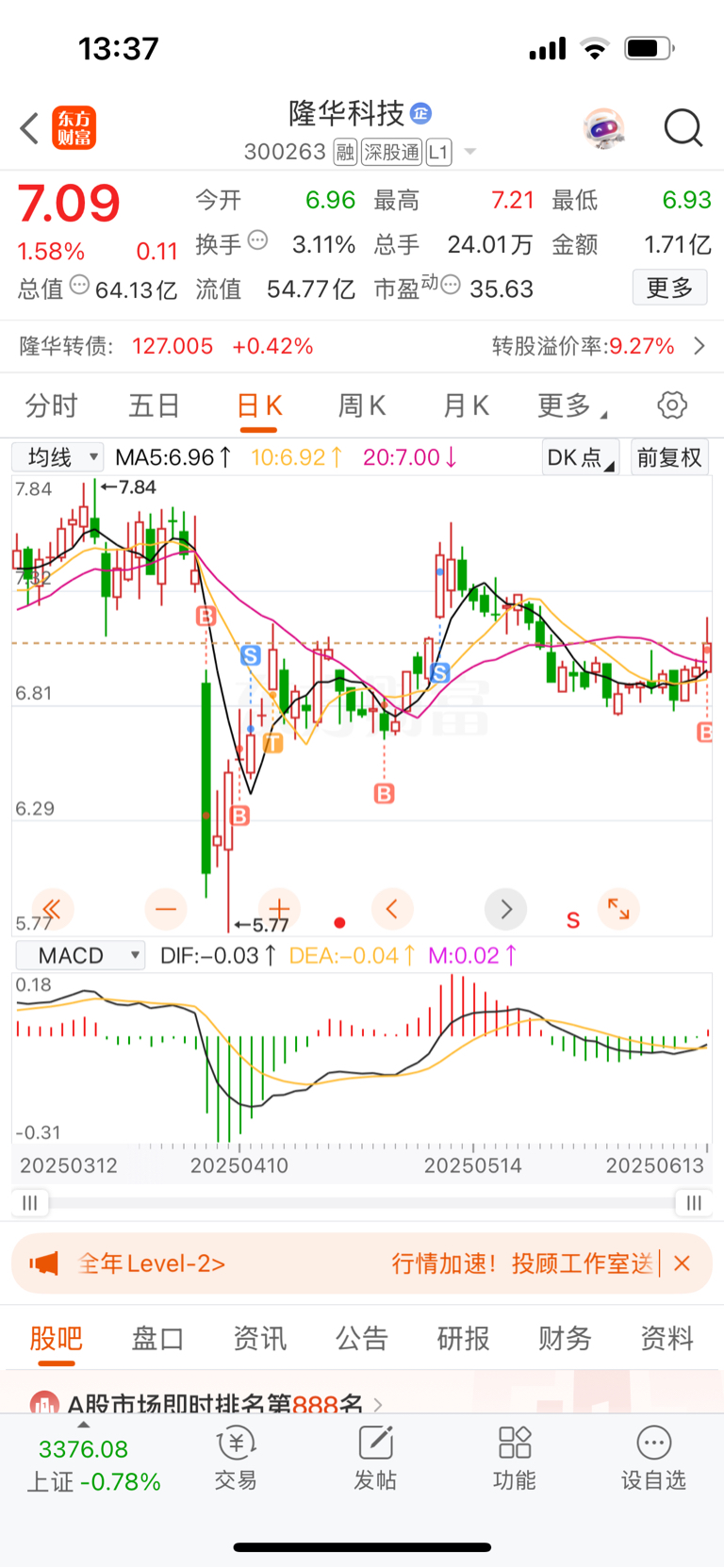724x1568 pixels.
Task: Tap the orange T marker on the chart
Action: pyautogui.click(x=273, y=743)
